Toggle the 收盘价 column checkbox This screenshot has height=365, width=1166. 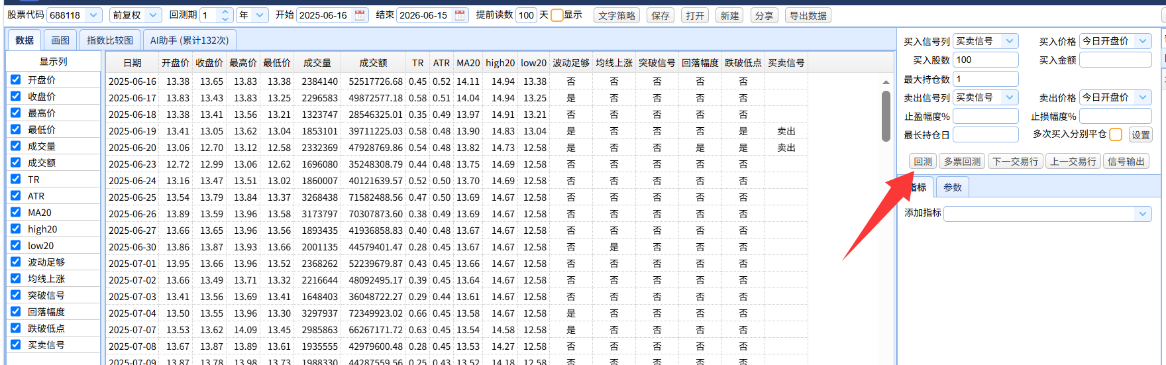click(x=16, y=96)
